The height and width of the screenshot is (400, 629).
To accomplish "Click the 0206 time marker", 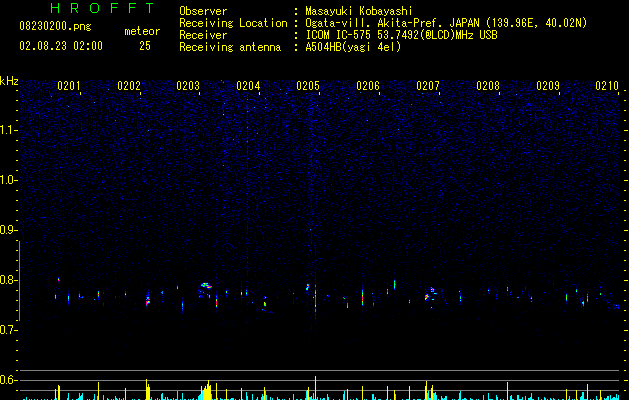I will 368,86.
